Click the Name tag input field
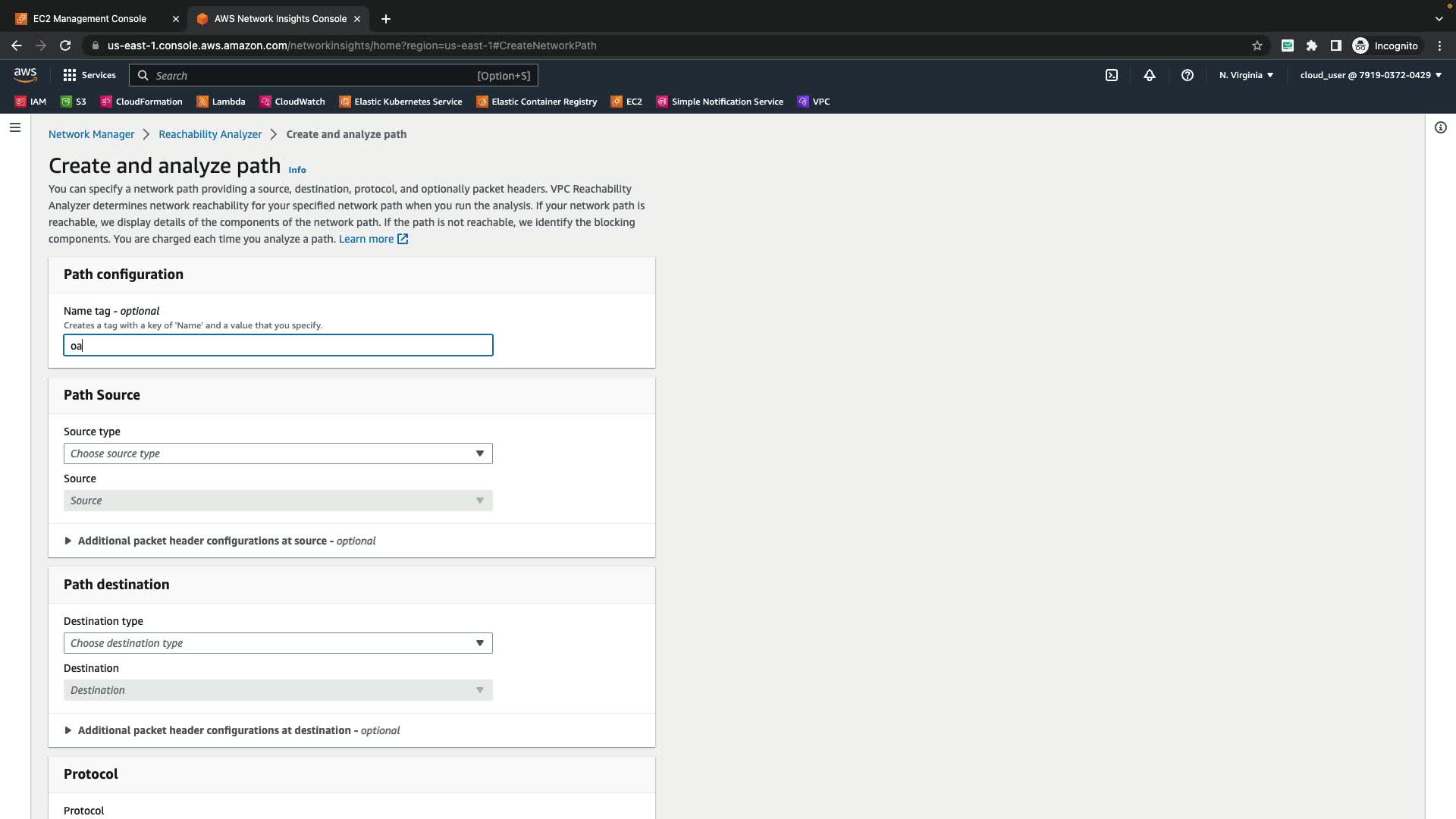The image size is (1456, 819). coord(278,346)
